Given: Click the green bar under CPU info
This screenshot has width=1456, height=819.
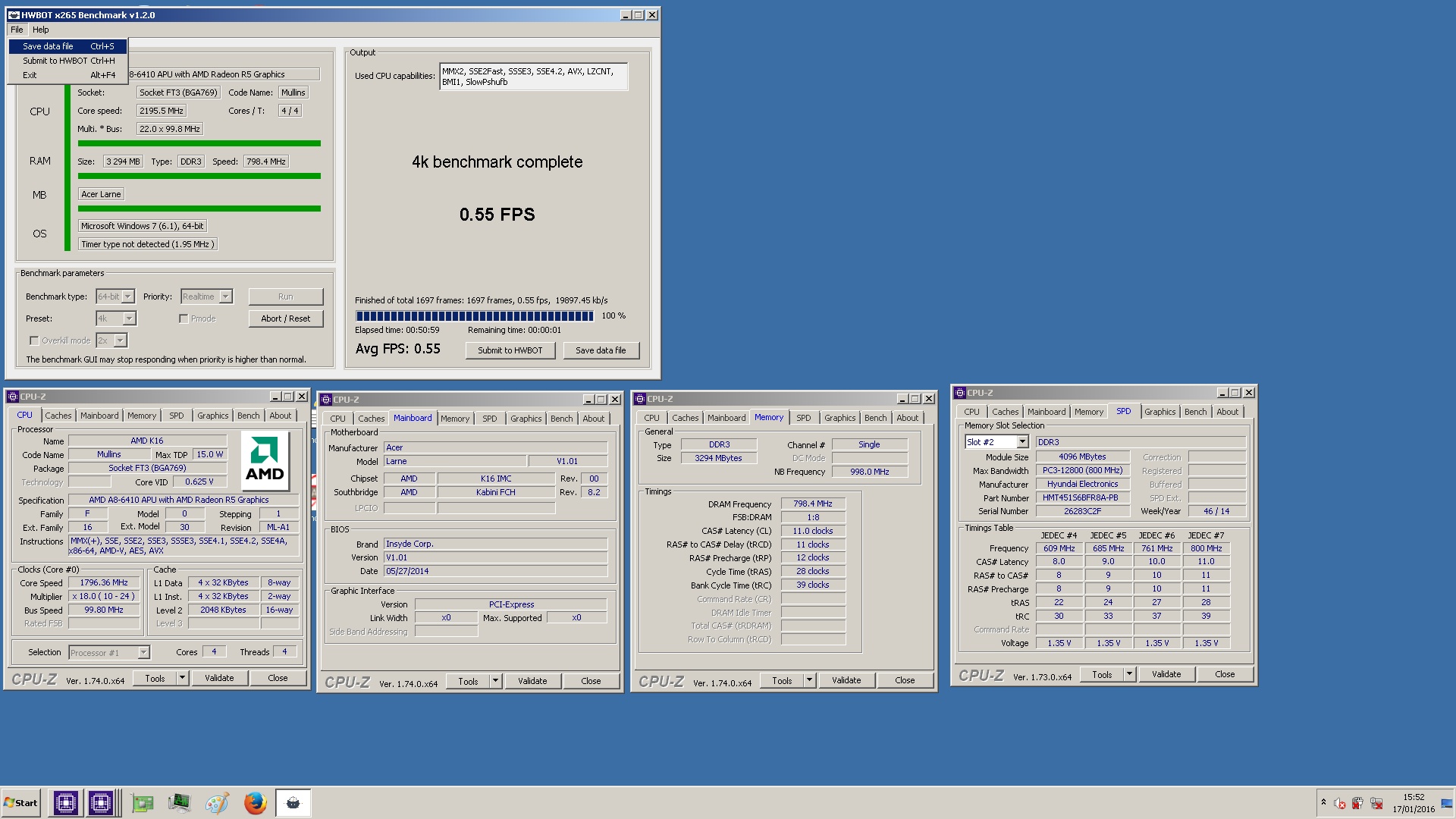Looking at the screenshot, I should click(199, 143).
